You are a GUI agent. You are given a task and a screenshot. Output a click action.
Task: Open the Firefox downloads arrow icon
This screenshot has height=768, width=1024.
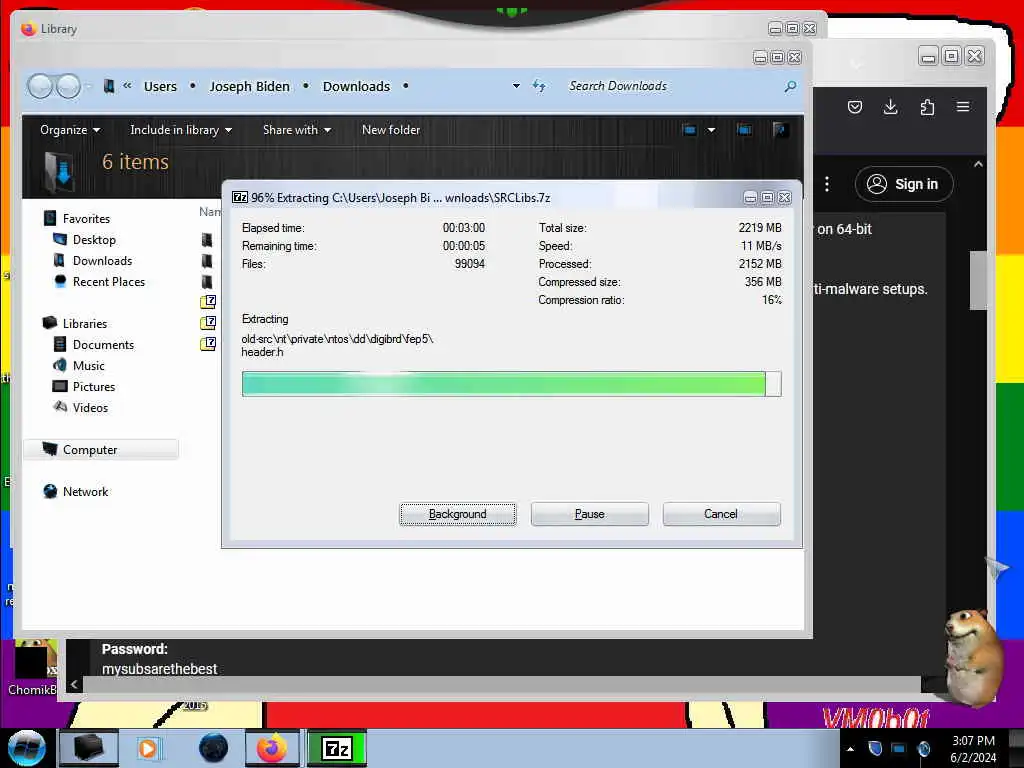click(x=890, y=107)
